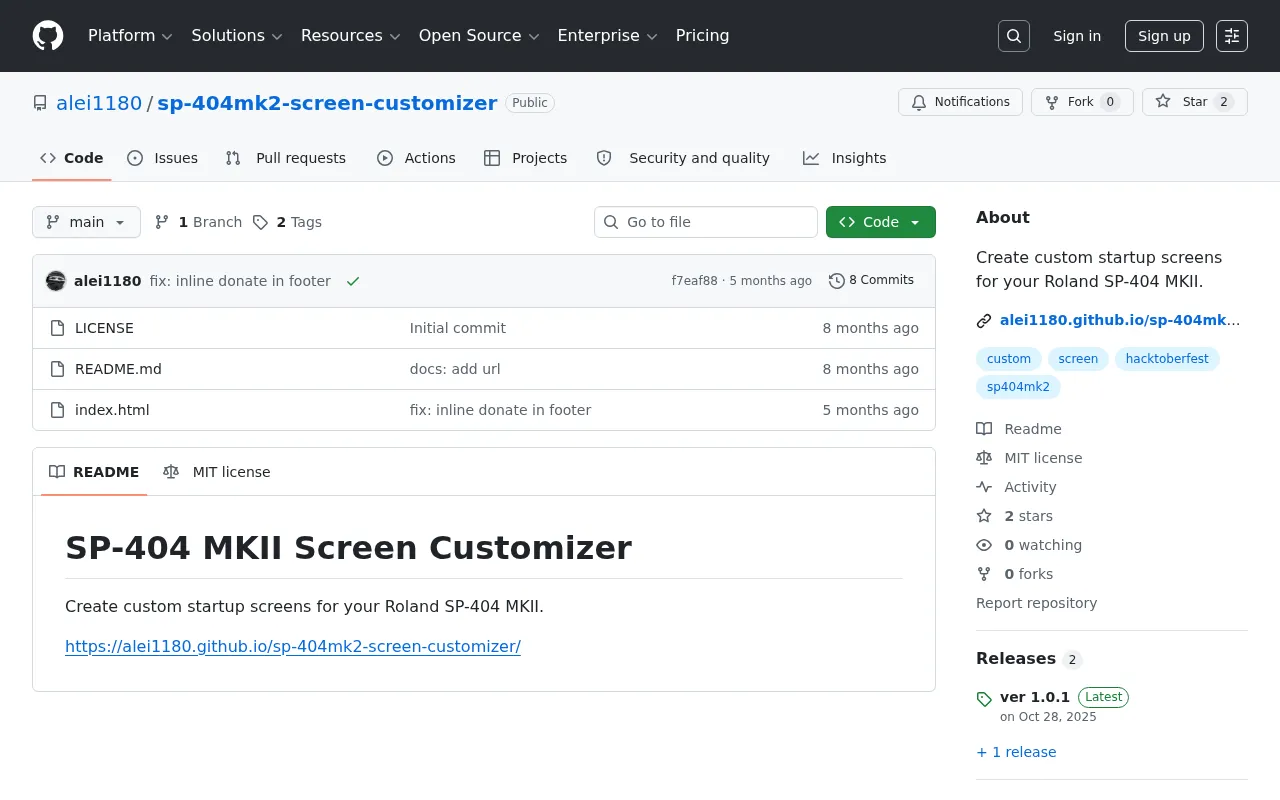Image resolution: width=1280 pixels, height=800 pixels.
Task: Click the index.html file icon
Action: point(58,410)
